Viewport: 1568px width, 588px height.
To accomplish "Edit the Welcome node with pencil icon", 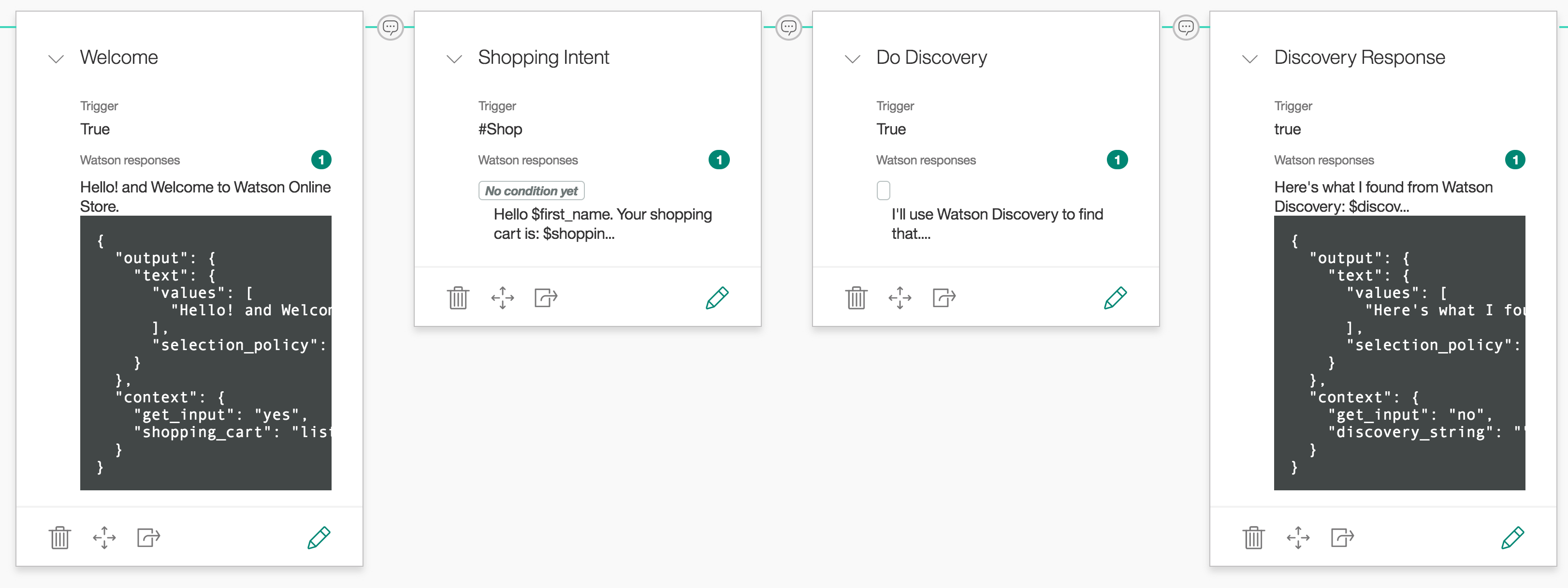I will [319, 538].
